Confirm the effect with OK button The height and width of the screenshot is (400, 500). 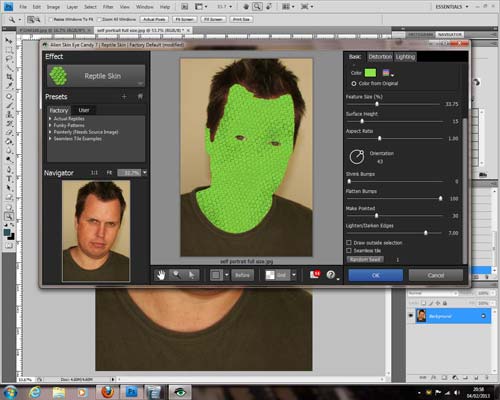[x=376, y=275]
